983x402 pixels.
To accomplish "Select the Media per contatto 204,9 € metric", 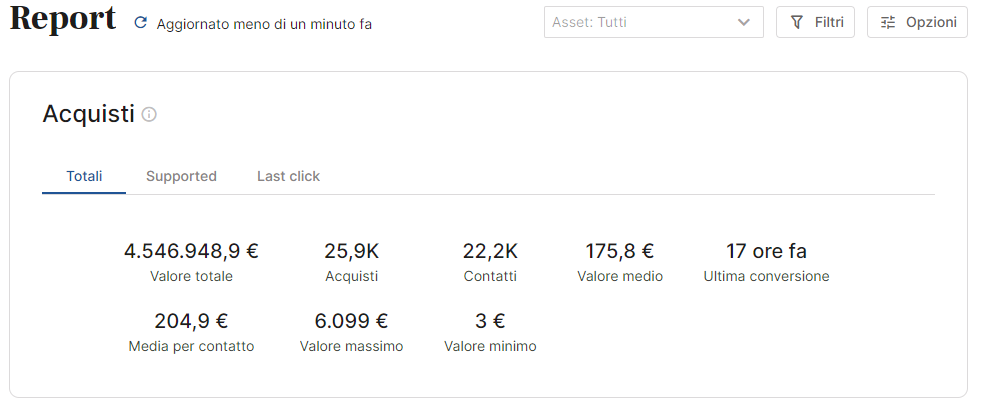I will click(191, 332).
